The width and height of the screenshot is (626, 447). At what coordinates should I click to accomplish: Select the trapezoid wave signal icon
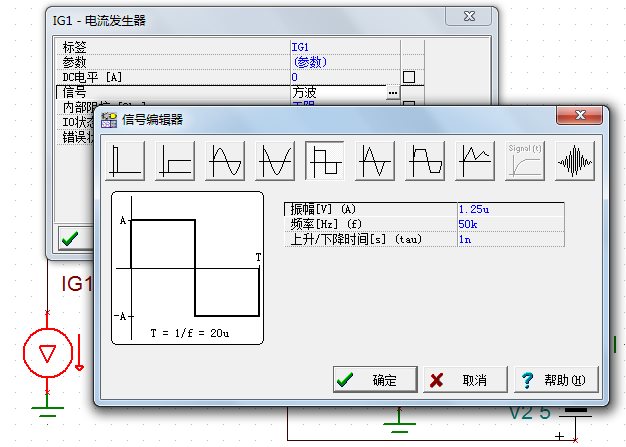pos(425,161)
